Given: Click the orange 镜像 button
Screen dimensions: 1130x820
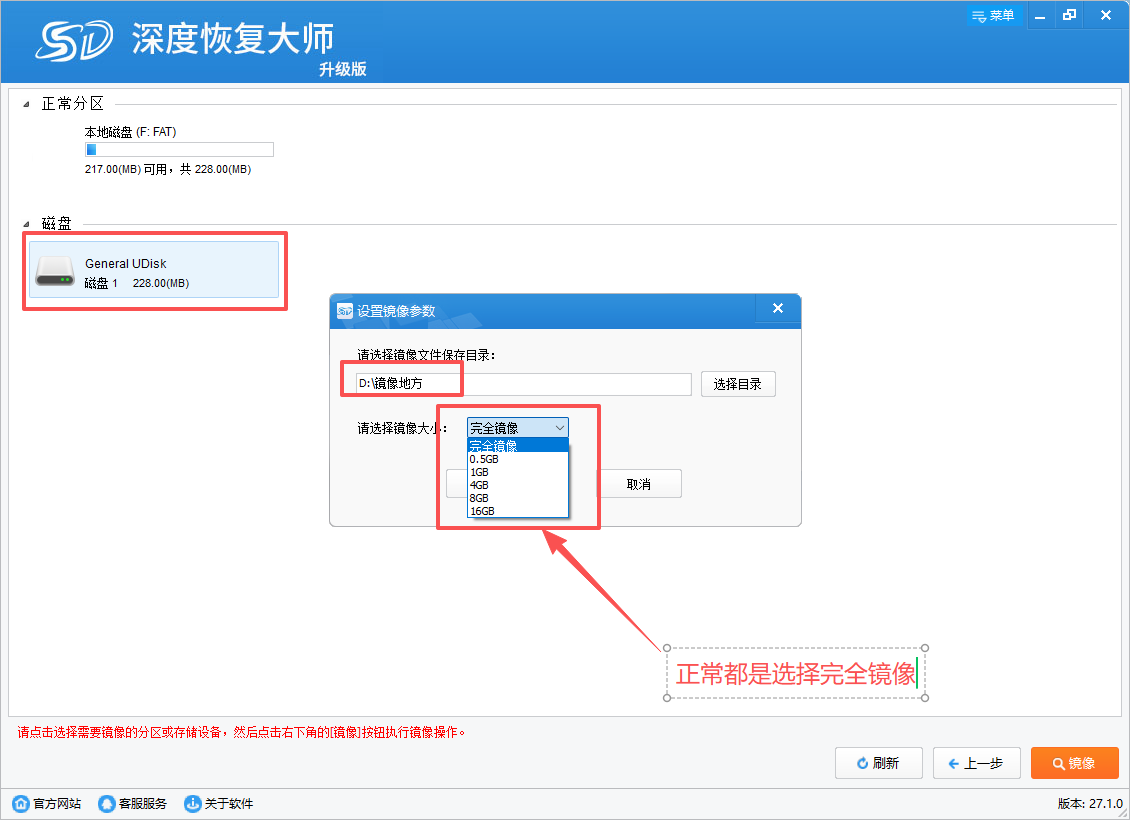Looking at the screenshot, I should tap(1074, 763).
